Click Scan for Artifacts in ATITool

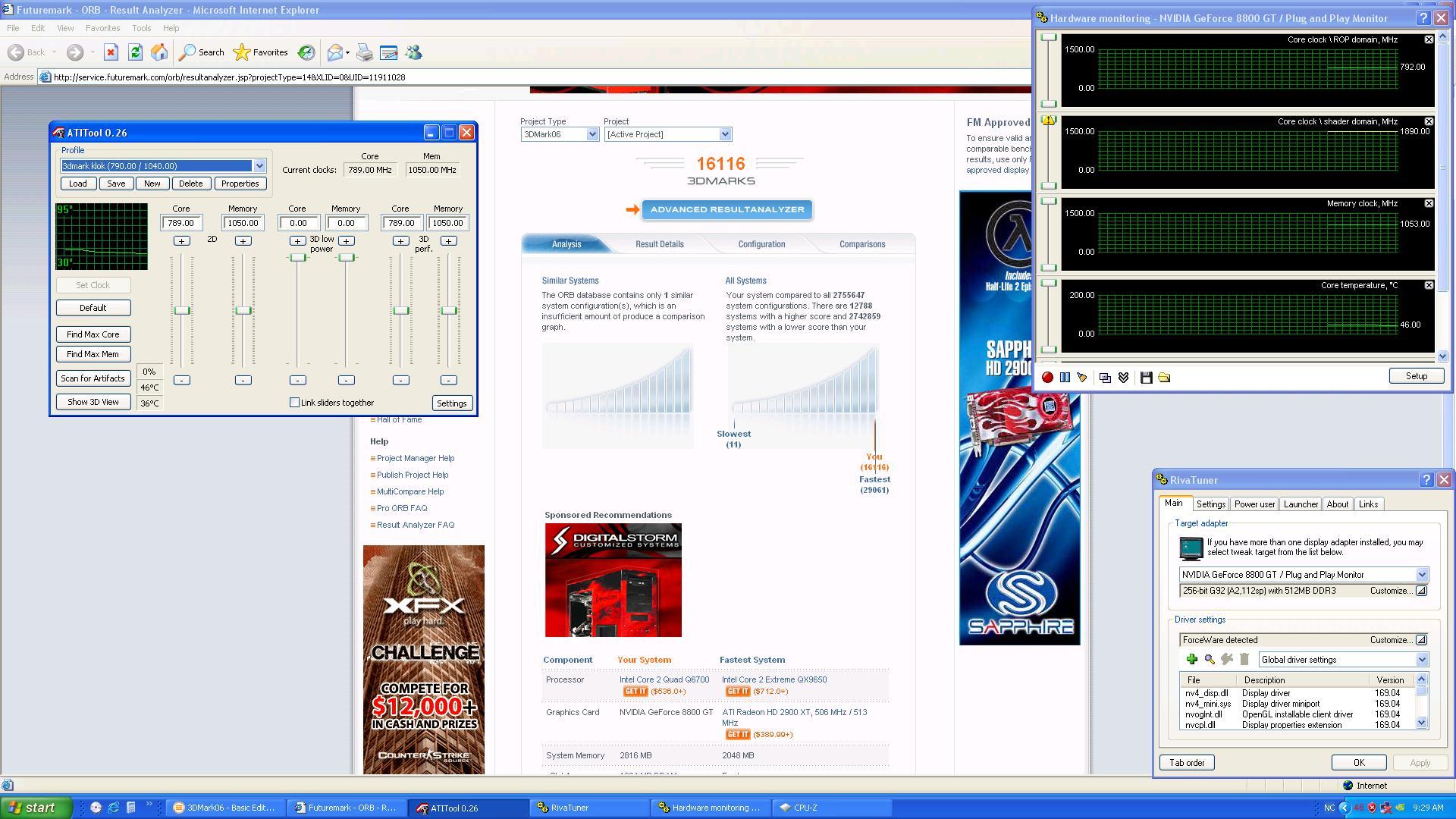click(93, 378)
